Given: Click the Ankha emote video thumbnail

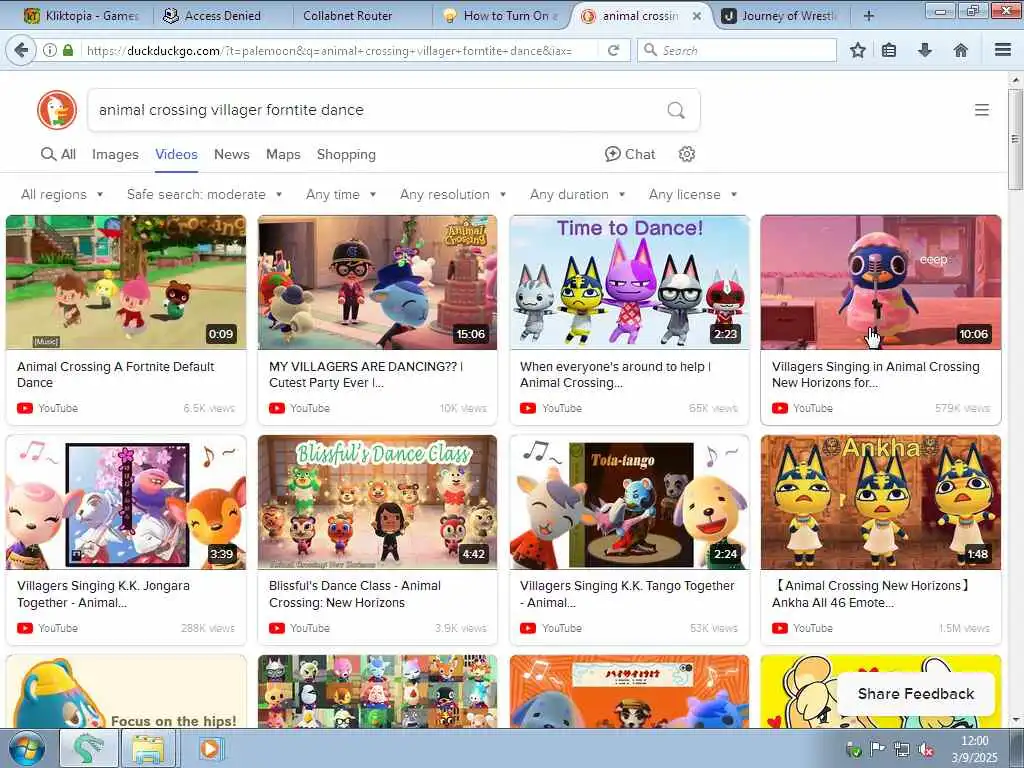Looking at the screenshot, I should pyautogui.click(x=881, y=502).
